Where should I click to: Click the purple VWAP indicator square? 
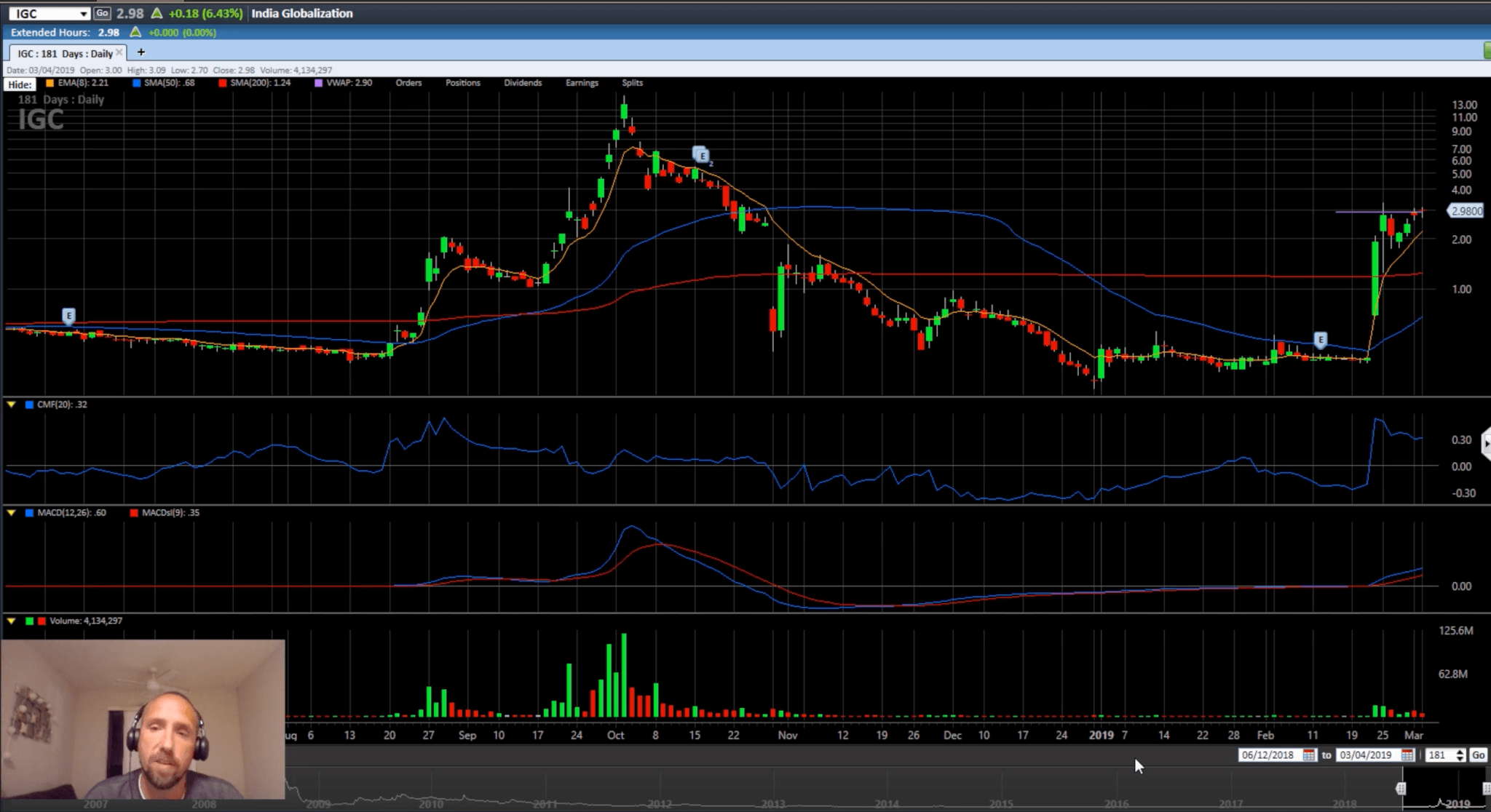coord(318,84)
